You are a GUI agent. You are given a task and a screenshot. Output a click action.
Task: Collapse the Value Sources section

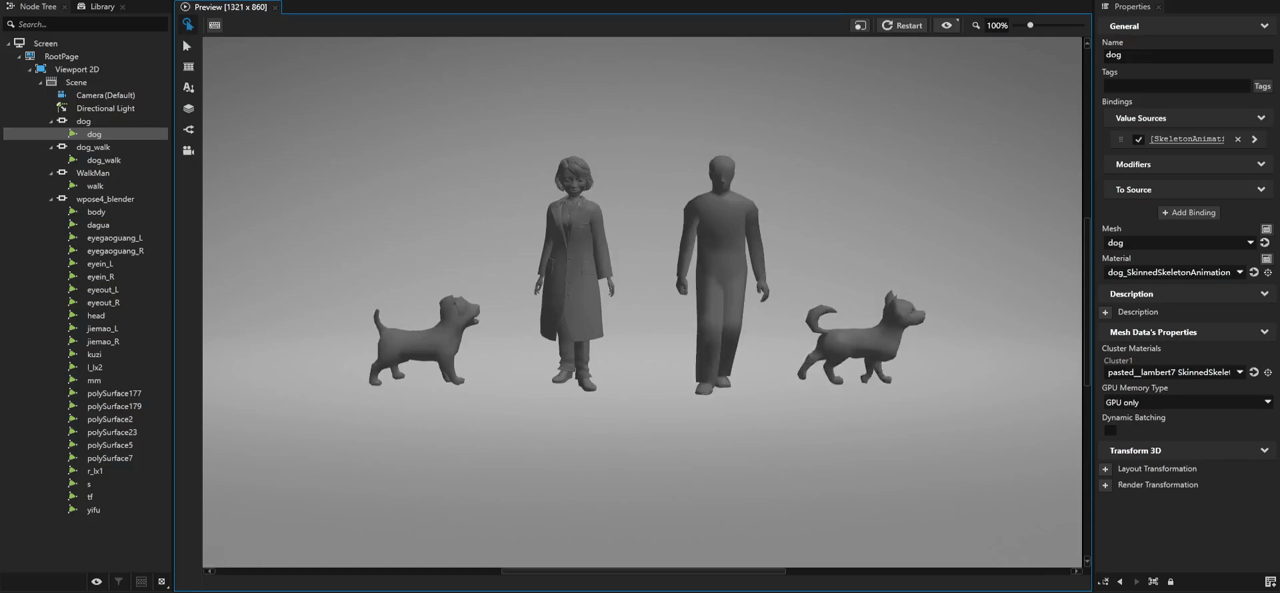(1261, 118)
